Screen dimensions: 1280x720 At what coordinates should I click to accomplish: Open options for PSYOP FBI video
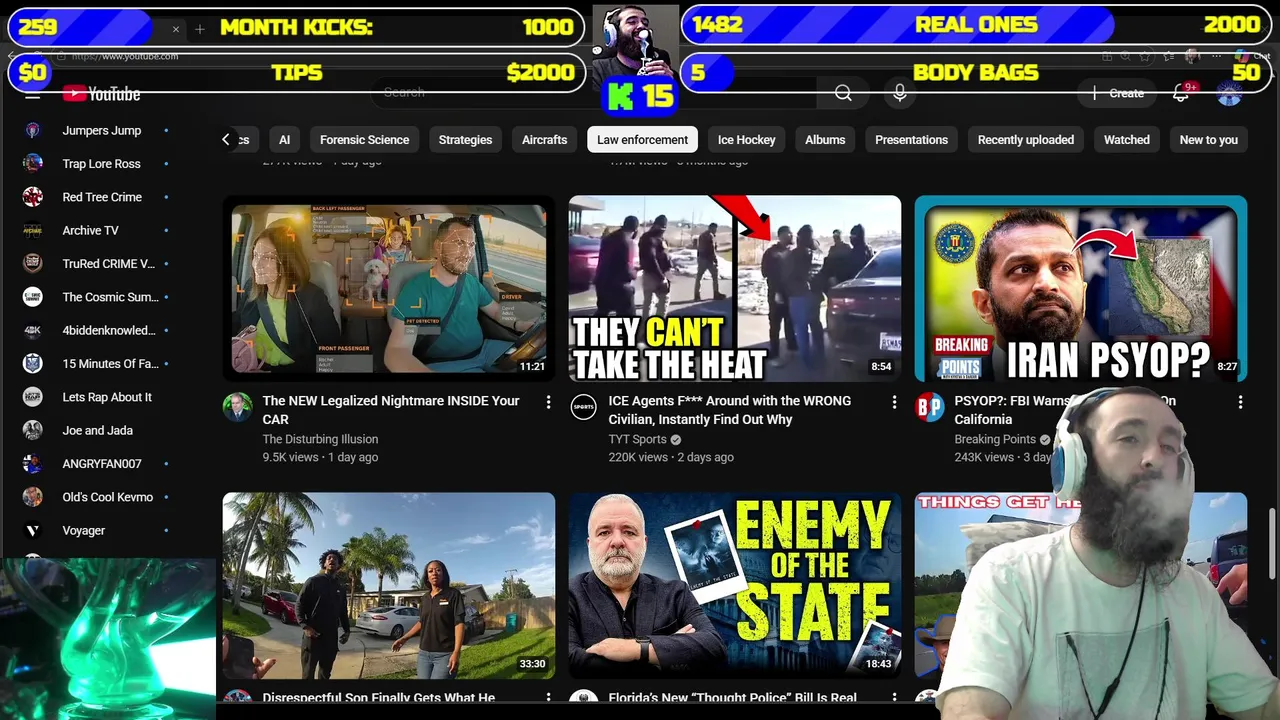tap(1240, 402)
